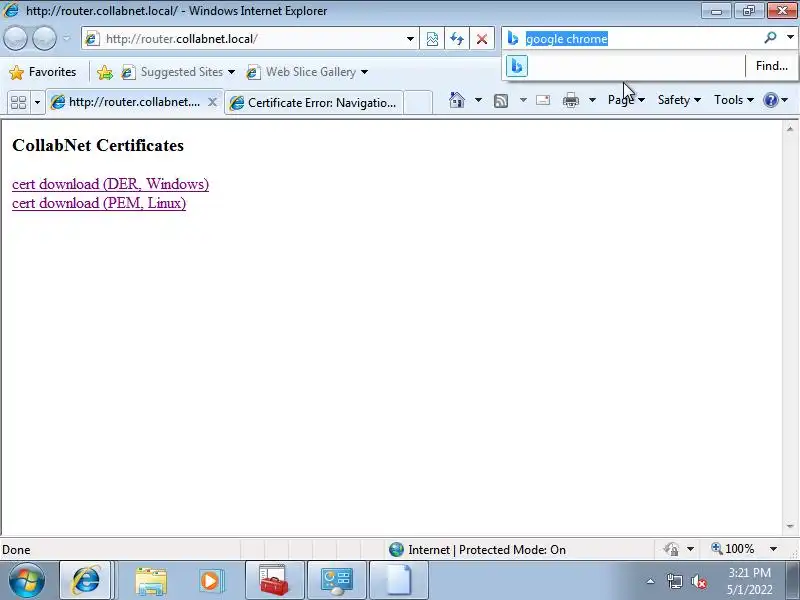Open the Windows Start menu
Image resolution: width=800 pixels, height=600 pixels.
coord(27,581)
